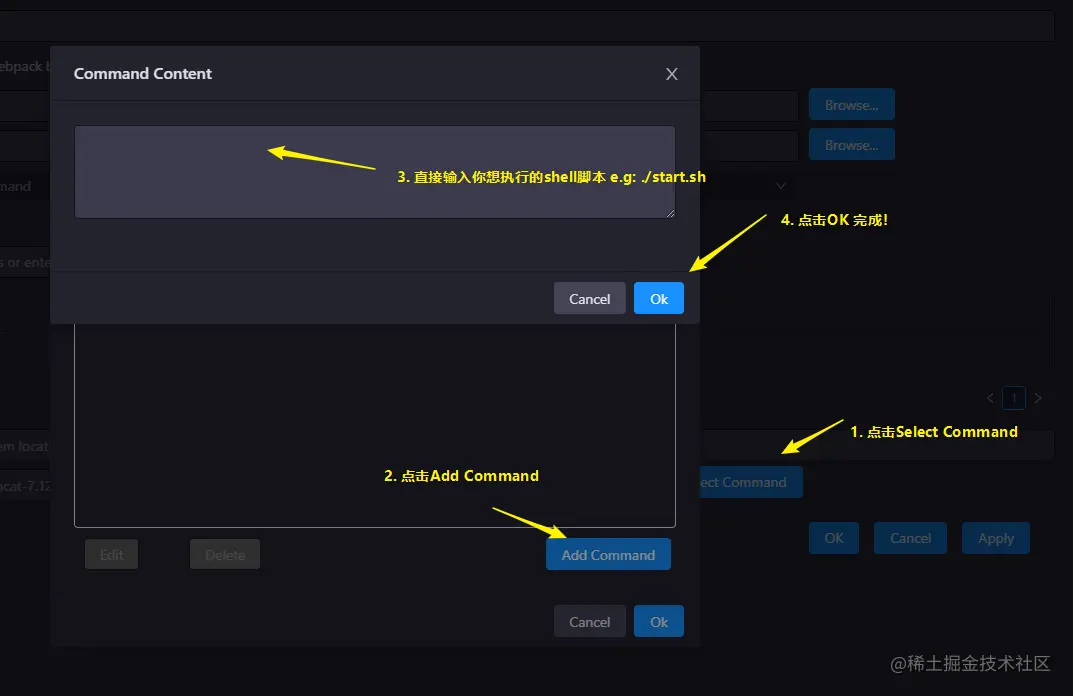
Task: Click the disabled Delete button
Action: click(x=224, y=554)
